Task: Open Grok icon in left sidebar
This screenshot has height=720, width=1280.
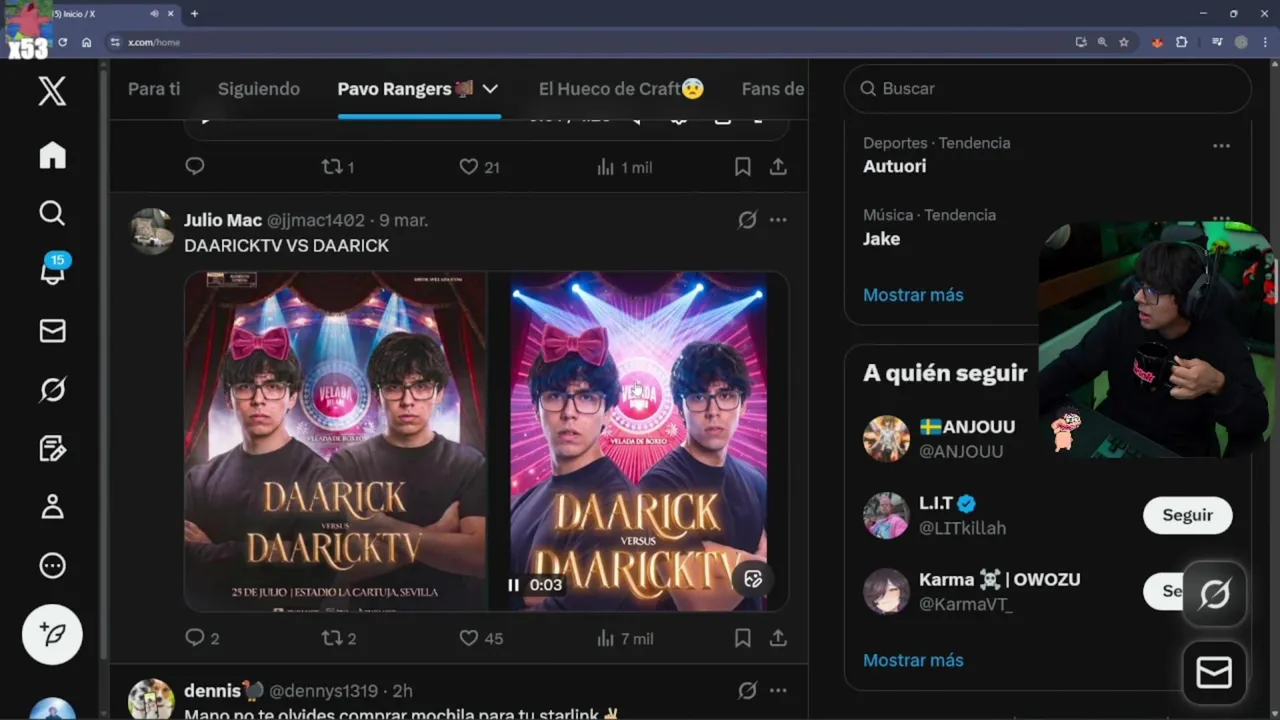Action: point(52,390)
